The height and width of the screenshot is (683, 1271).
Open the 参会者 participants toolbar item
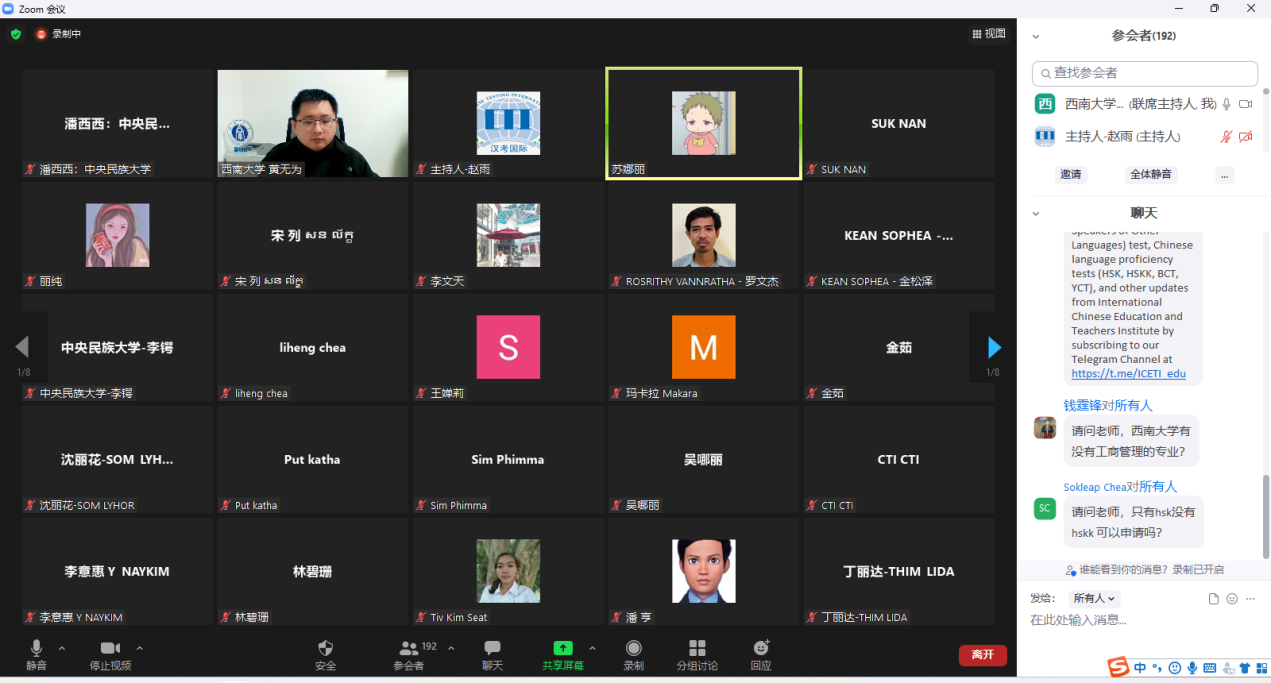pyautogui.click(x=409, y=649)
